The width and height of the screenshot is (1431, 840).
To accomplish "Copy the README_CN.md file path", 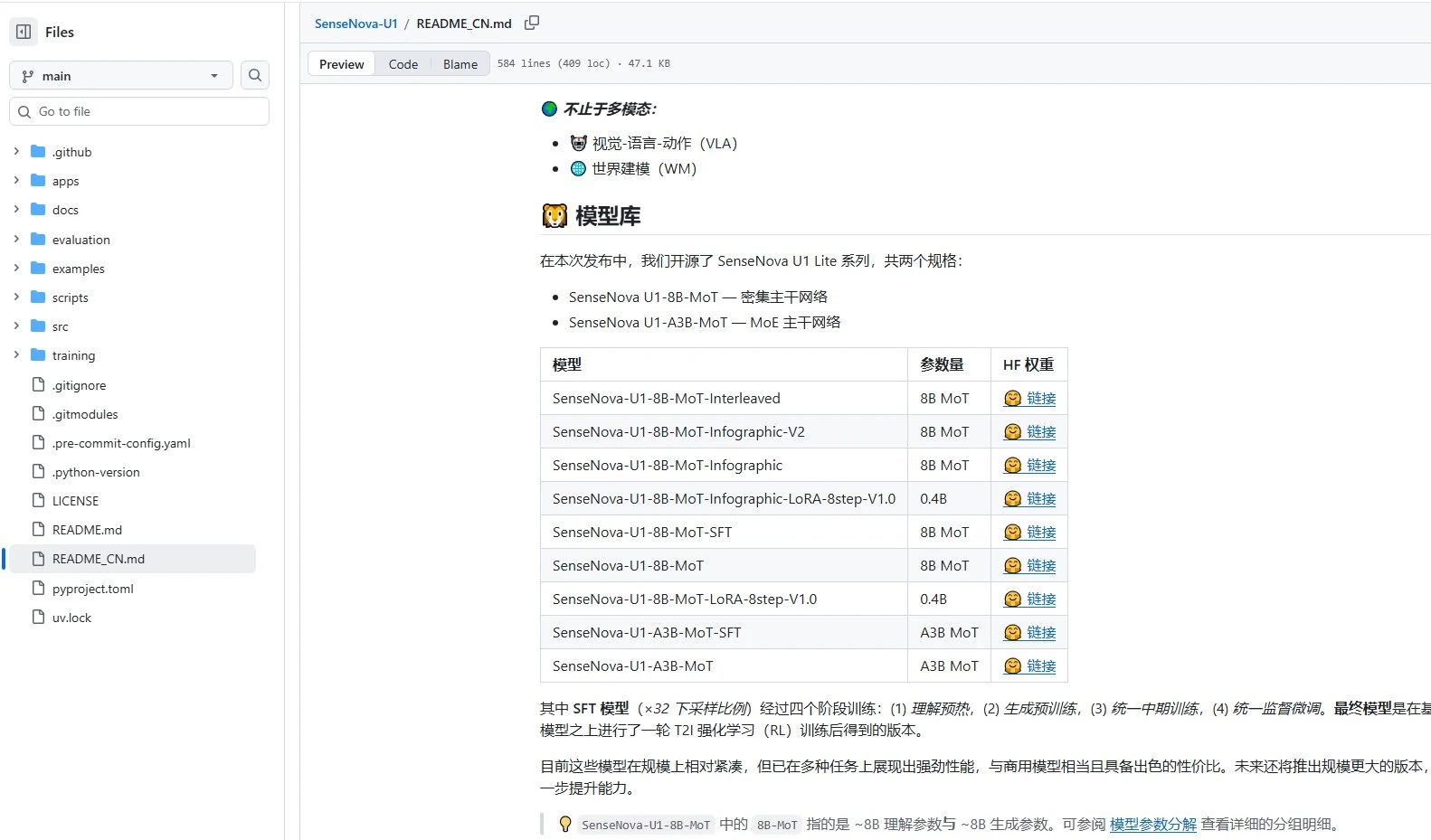I will [x=532, y=23].
